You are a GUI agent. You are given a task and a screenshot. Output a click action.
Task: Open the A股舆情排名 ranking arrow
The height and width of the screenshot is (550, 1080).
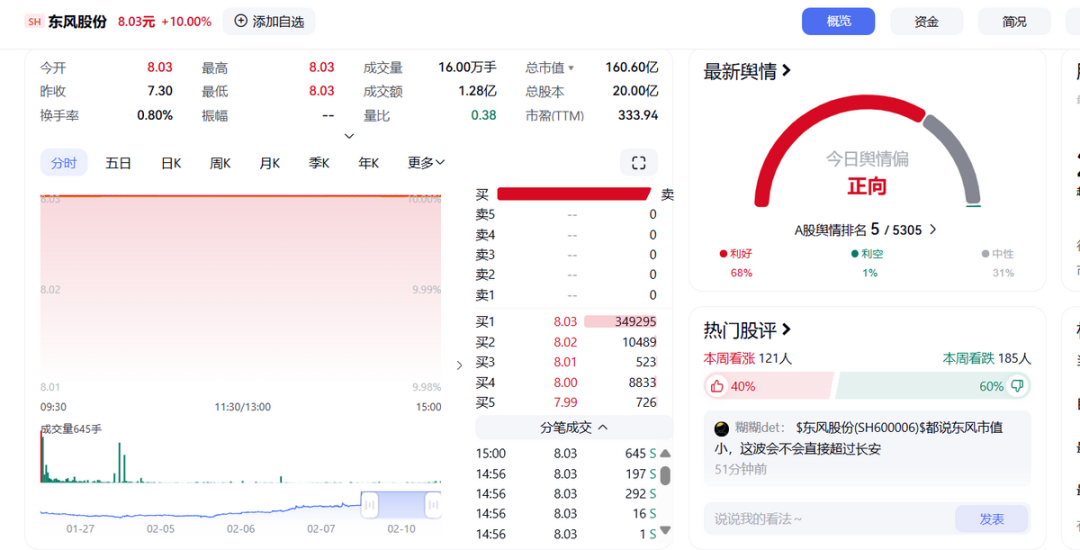click(x=933, y=230)
